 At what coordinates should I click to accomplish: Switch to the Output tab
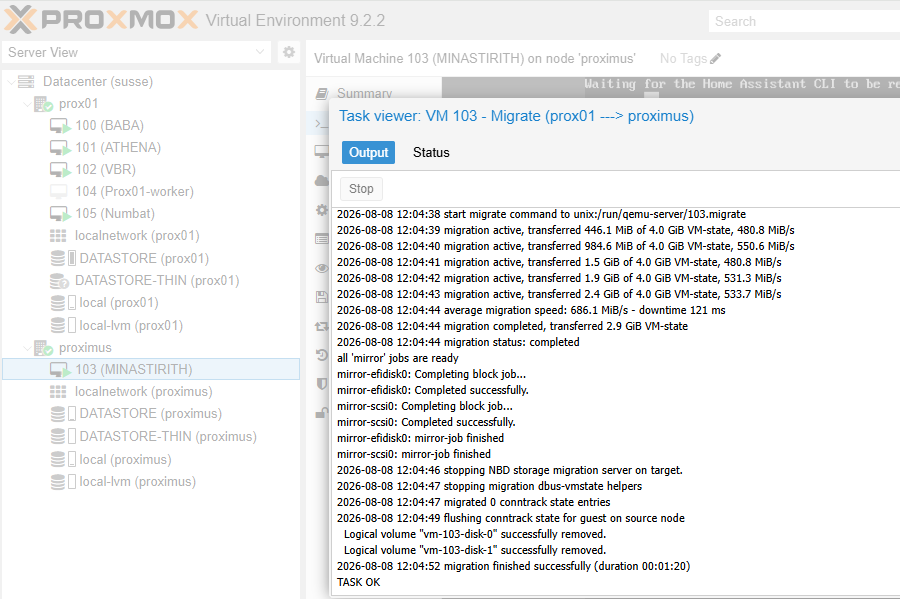(368, 153)
